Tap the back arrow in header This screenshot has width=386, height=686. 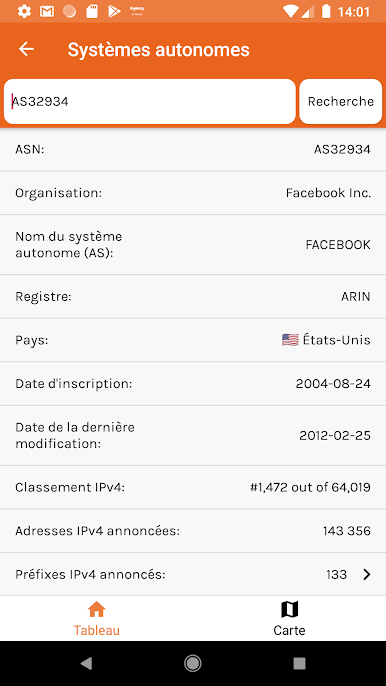(26, 49)
